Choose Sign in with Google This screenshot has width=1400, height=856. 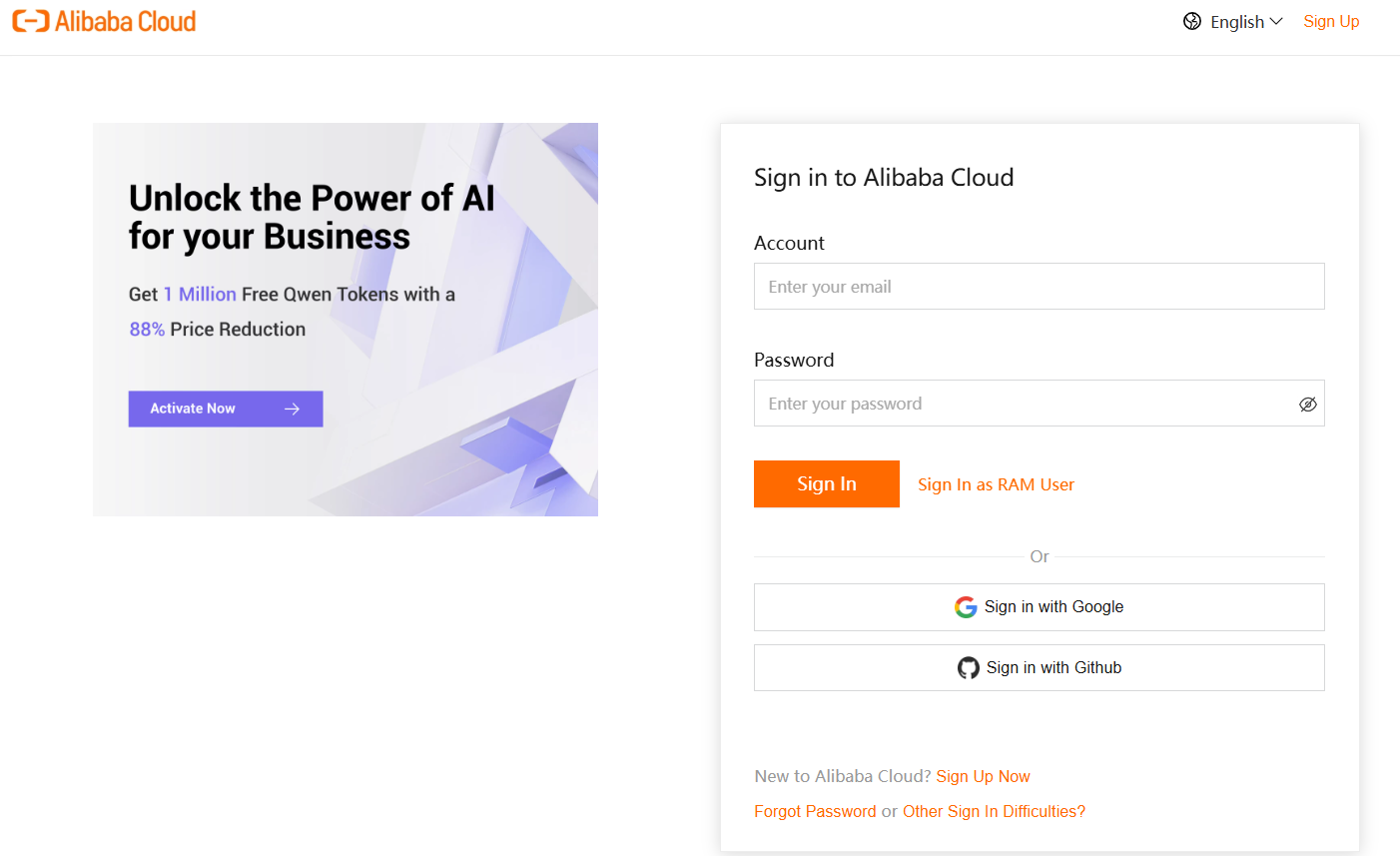(1039, 607)
